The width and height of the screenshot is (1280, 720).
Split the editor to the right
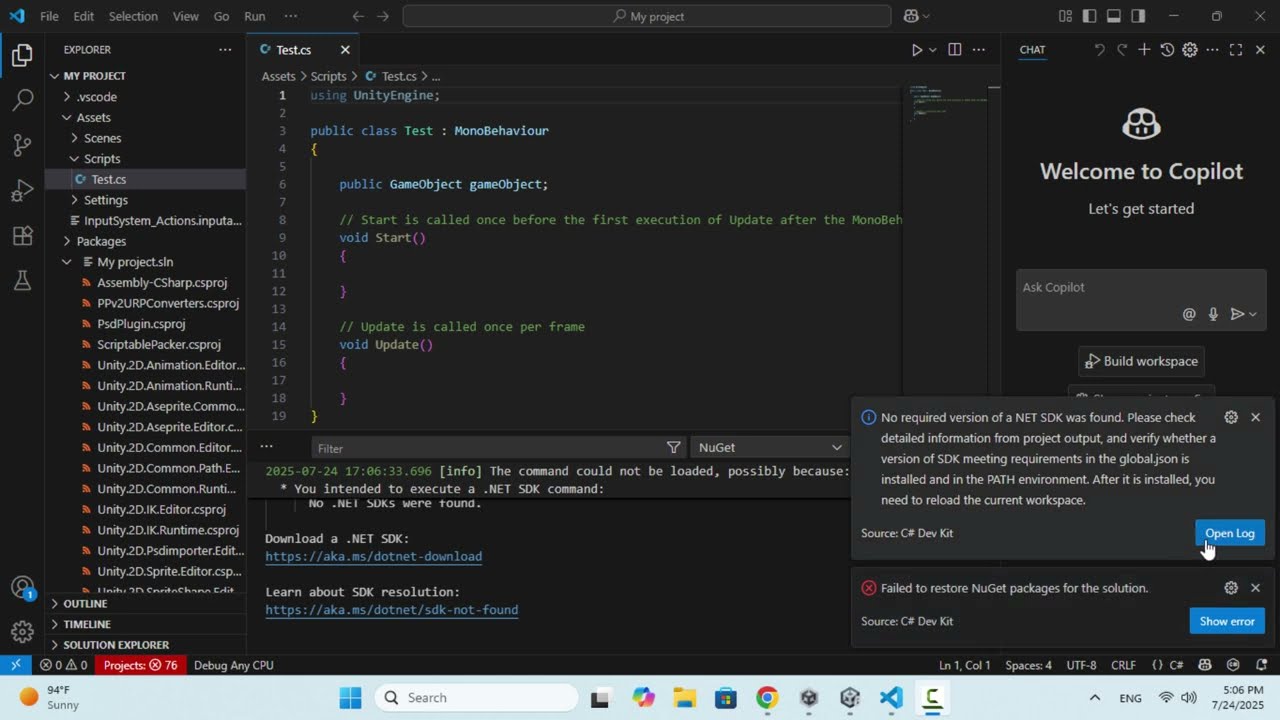point(954,50)
